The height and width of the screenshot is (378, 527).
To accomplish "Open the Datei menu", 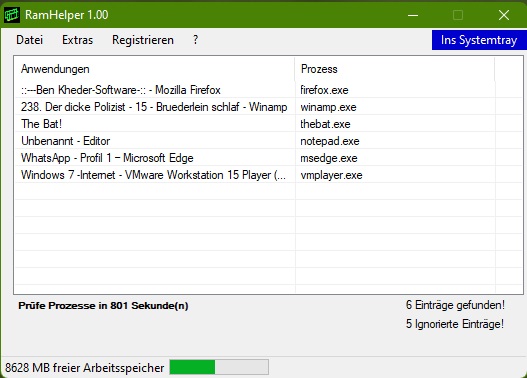I will point(30,40).
